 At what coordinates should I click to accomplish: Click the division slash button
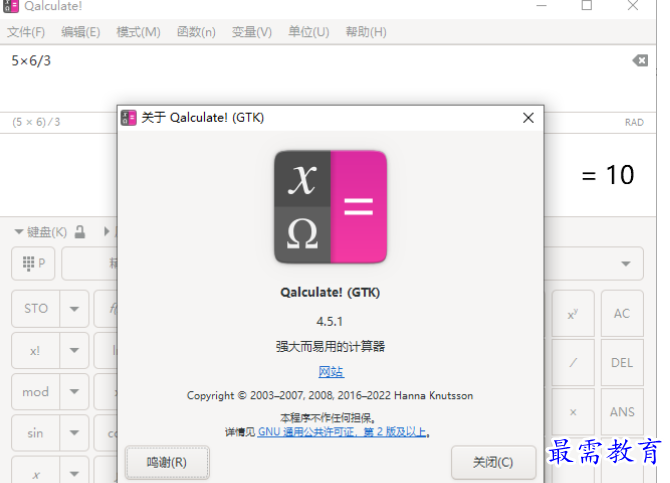point(573,363)
